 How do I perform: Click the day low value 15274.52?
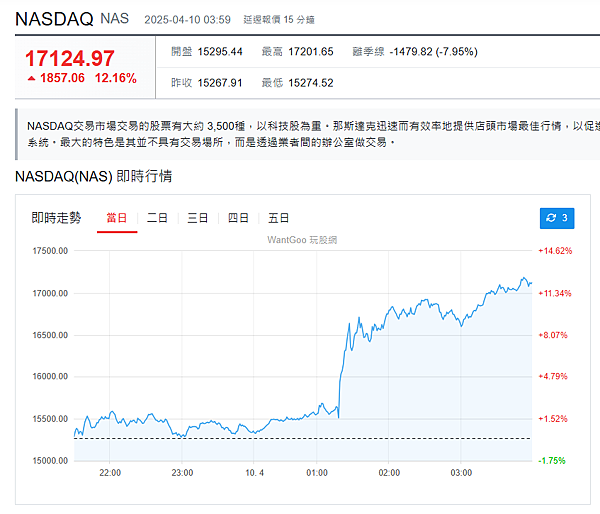pyautogui.click(x=311, y=83)
